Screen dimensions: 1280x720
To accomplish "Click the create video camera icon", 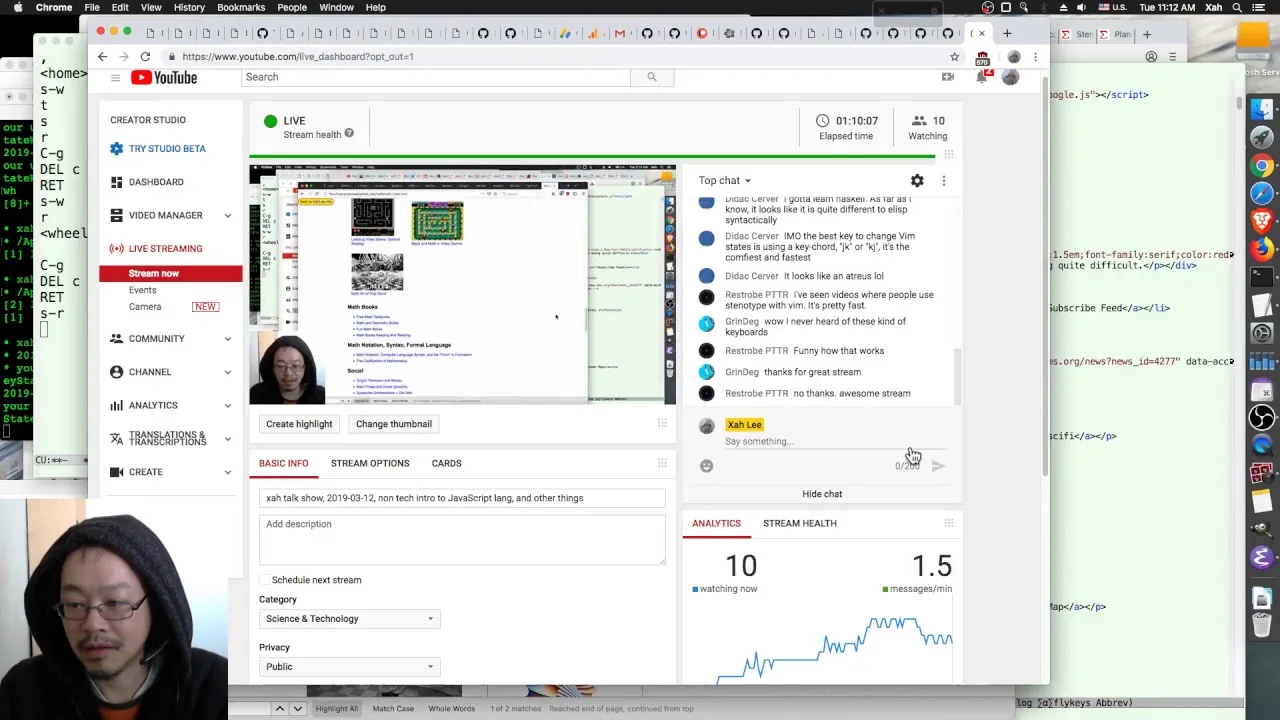I will [x=948, y=77].
